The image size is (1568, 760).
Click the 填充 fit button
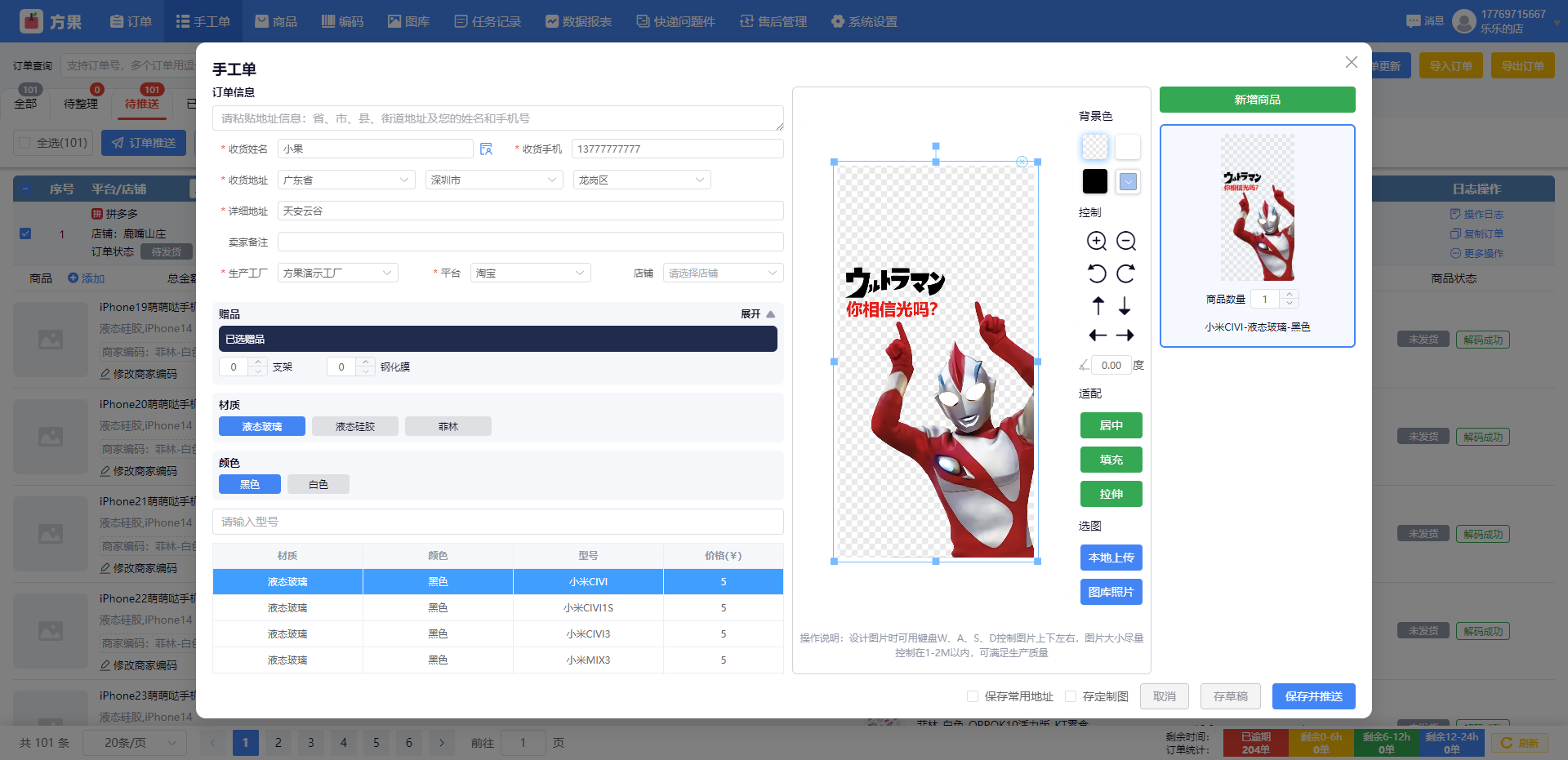coord(1111,460)
